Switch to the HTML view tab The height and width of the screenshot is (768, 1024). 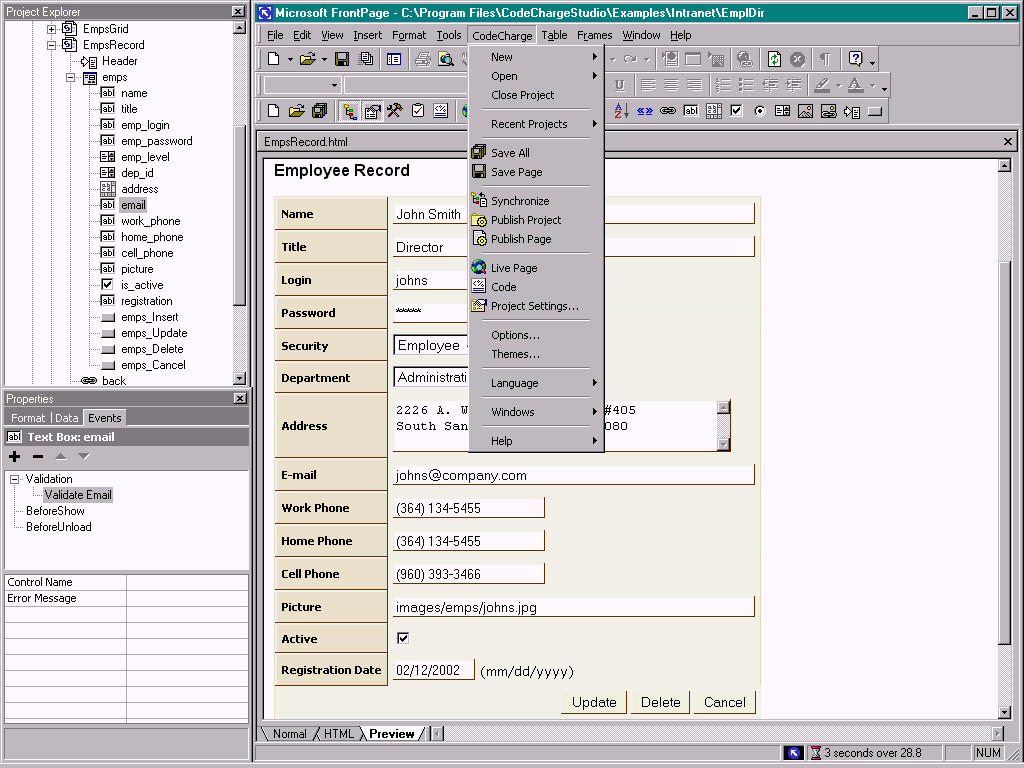[x=338, y=733]
